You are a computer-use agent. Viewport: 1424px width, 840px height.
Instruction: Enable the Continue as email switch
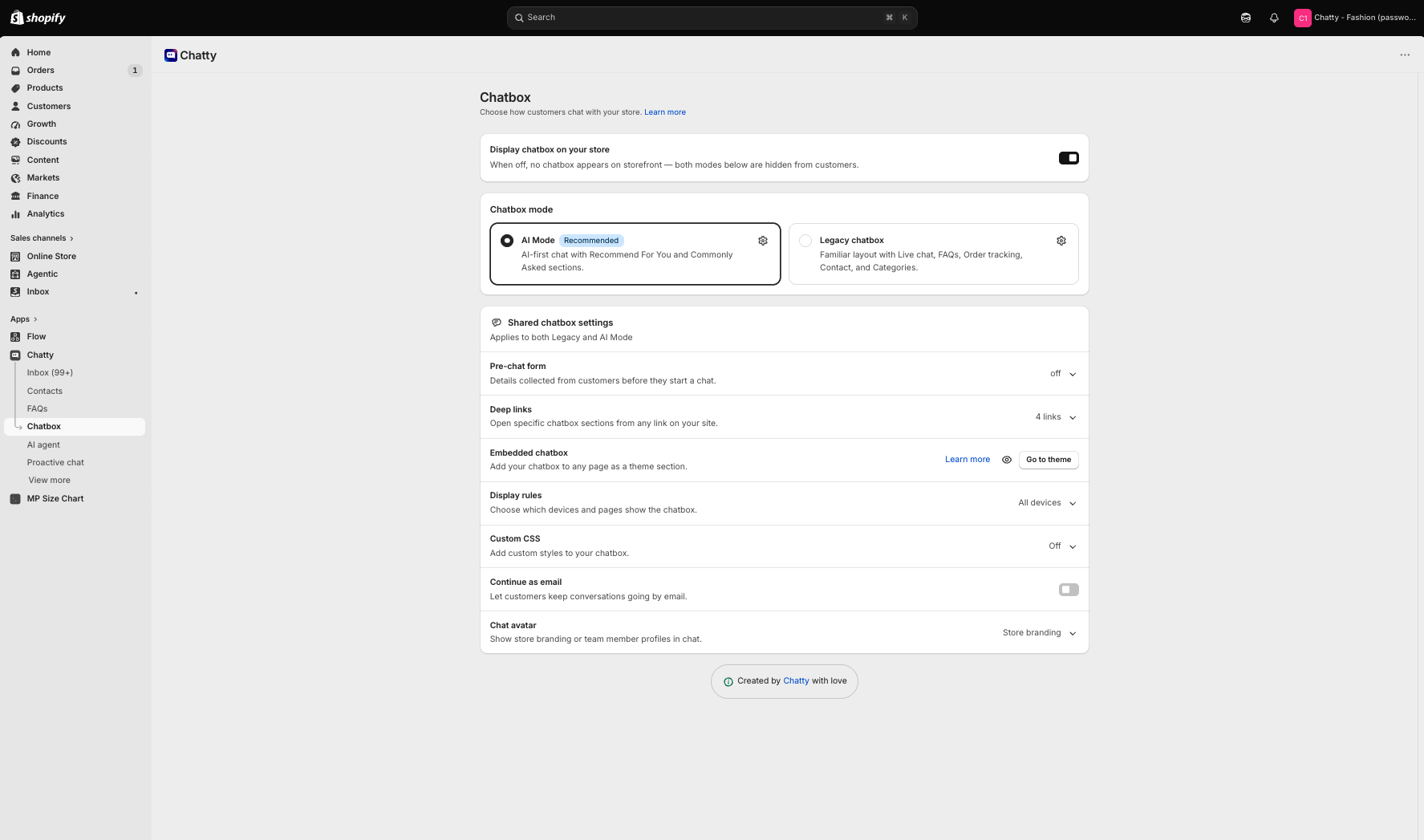(1069, 590)
